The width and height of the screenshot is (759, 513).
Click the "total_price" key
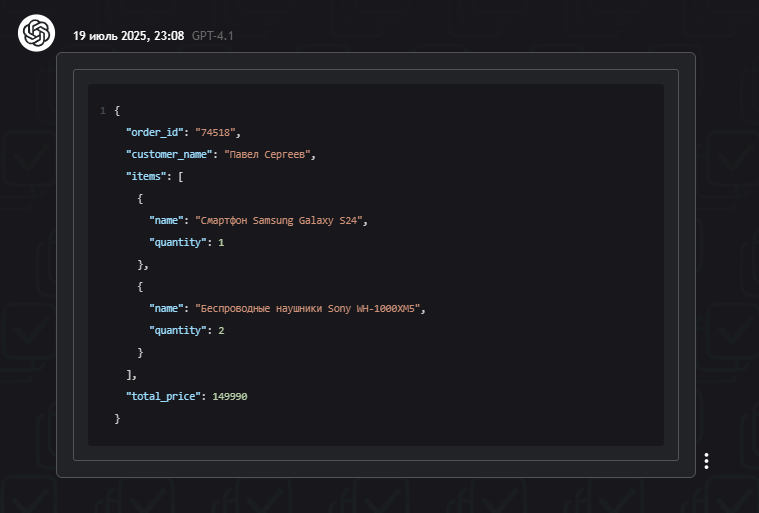click(x=164, y=396)
